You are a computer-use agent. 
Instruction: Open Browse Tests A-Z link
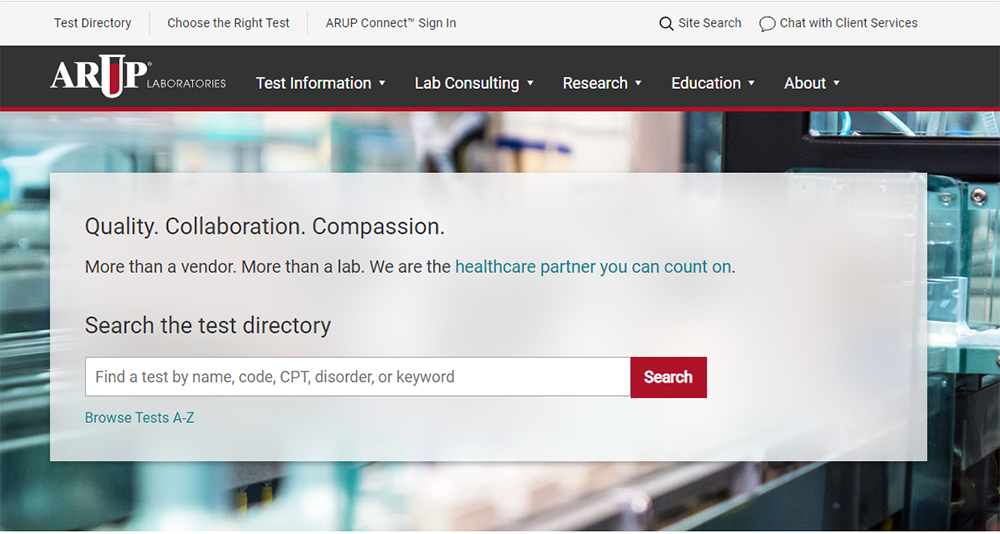(140, 418)
